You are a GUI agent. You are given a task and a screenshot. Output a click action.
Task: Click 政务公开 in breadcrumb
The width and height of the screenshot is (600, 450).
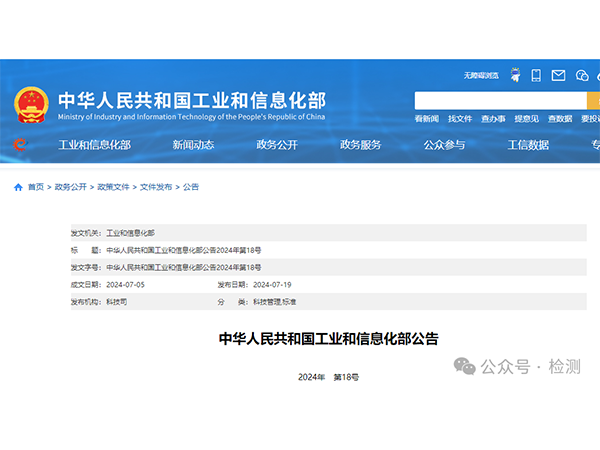pos(71,187)
